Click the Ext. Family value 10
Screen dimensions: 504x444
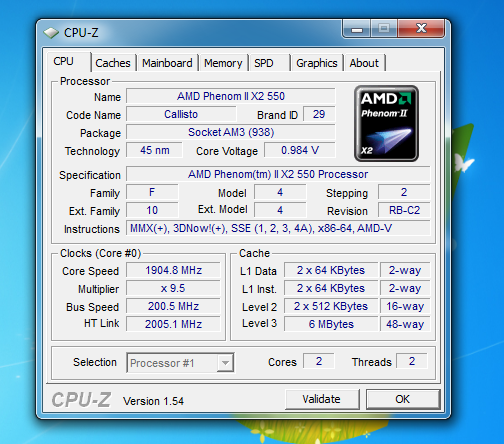(152, 210)
